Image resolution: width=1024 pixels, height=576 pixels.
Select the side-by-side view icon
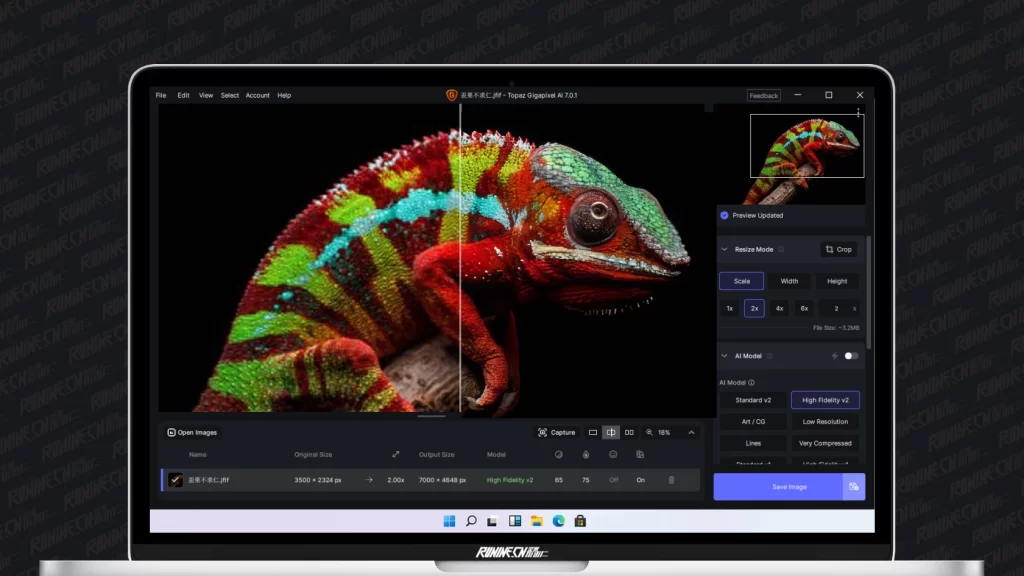pyautogui.click(x=629, y=432)
